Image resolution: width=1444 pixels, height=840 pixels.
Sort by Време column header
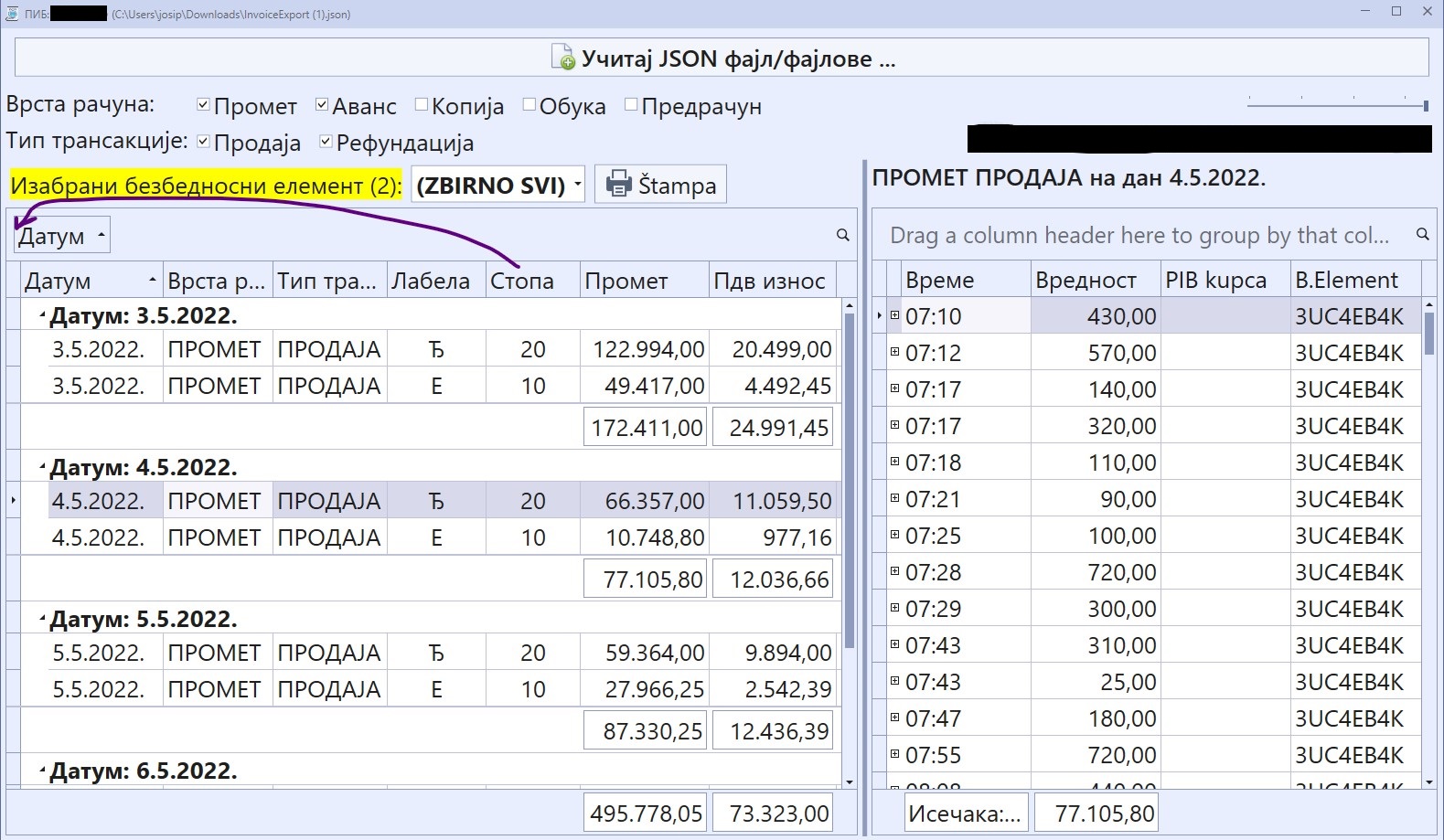coord(966,280)
